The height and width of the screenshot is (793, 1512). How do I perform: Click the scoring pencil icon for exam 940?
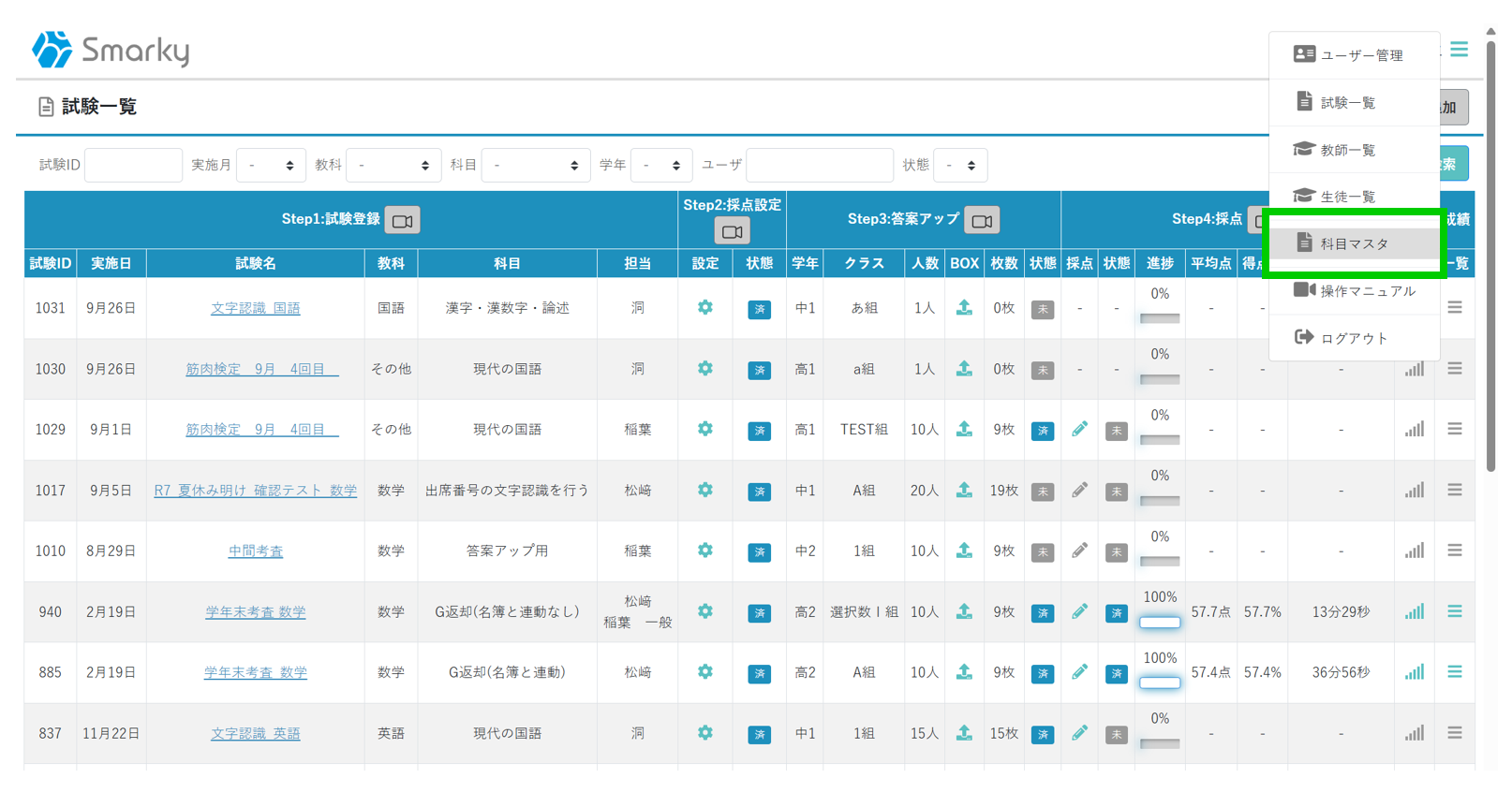pyautogui.click(x=1079, y=611)
